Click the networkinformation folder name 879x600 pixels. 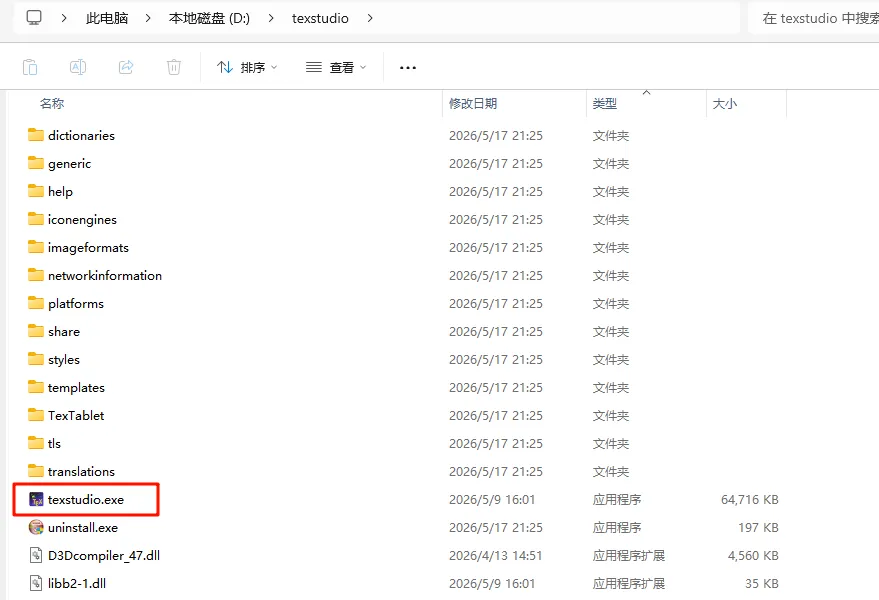tap(105, 275)
